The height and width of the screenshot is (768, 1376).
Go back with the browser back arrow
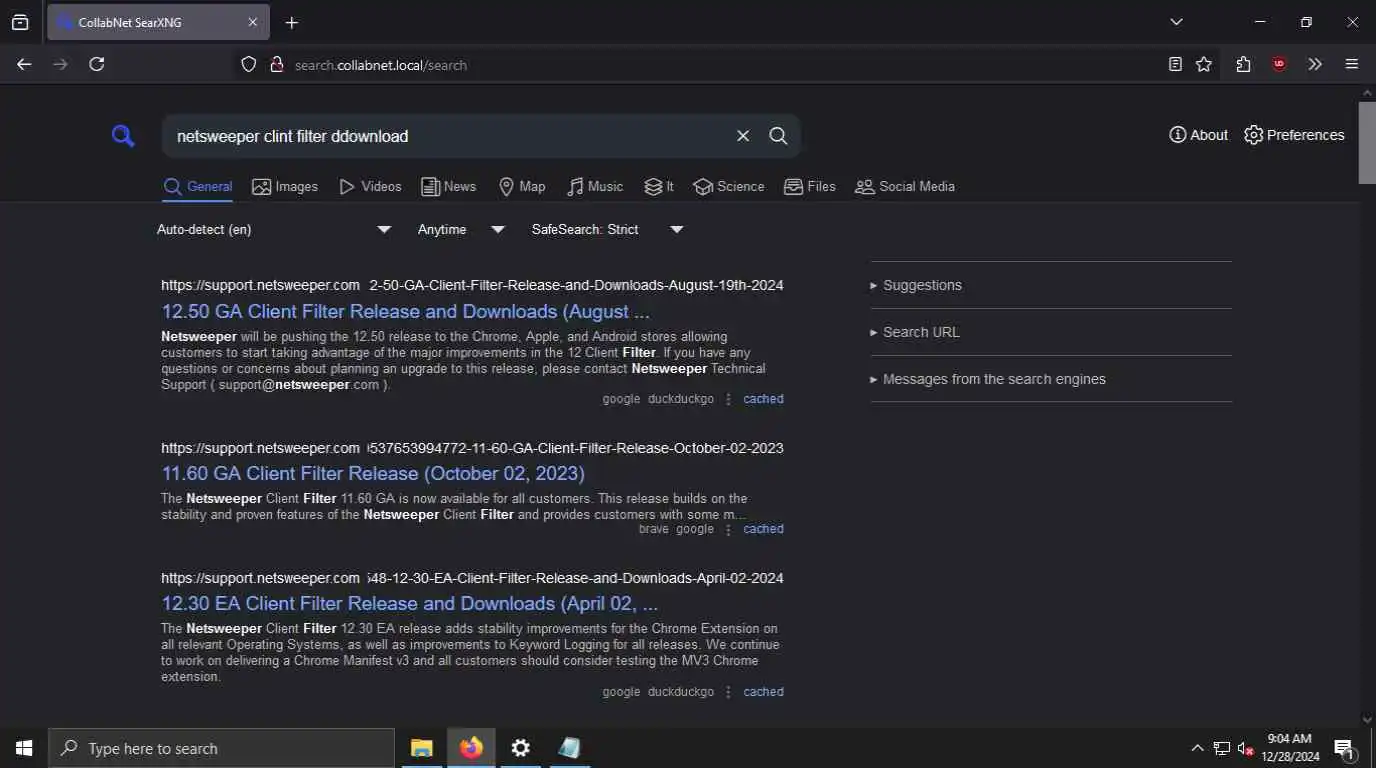tap(24, 64)
